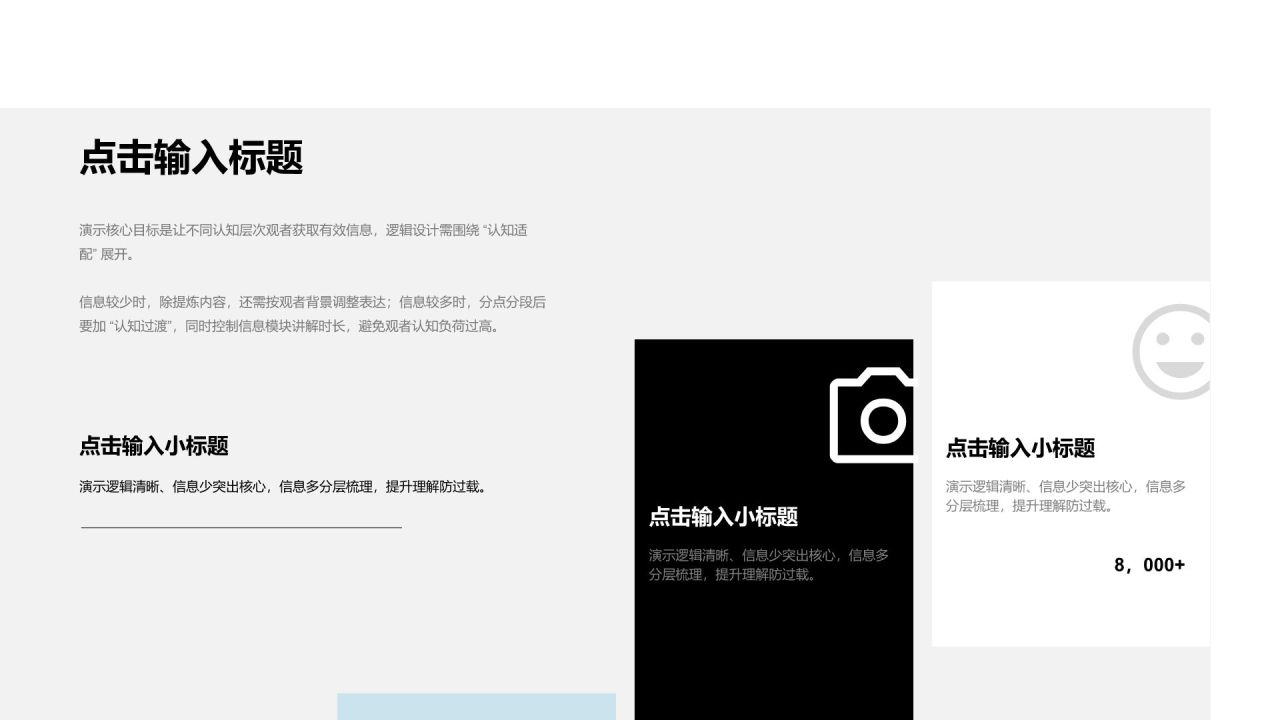Screen dimensions: 1280x720
Task: Select the left-side subtitle 点击输入小标题
Action: (154, 446)
